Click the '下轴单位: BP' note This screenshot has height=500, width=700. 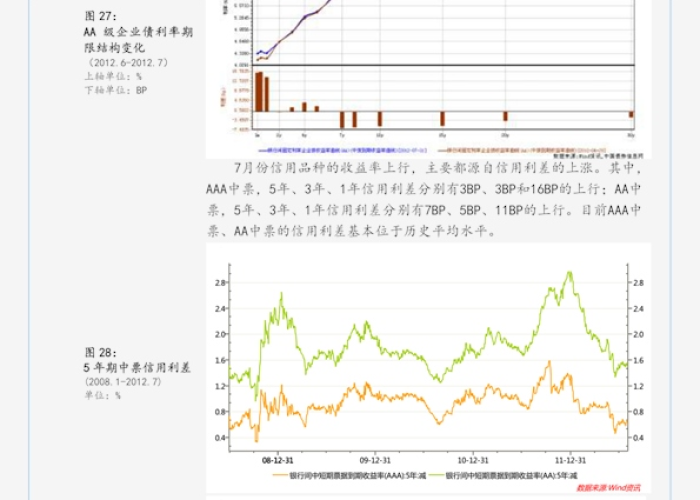[x=116, y=90]
